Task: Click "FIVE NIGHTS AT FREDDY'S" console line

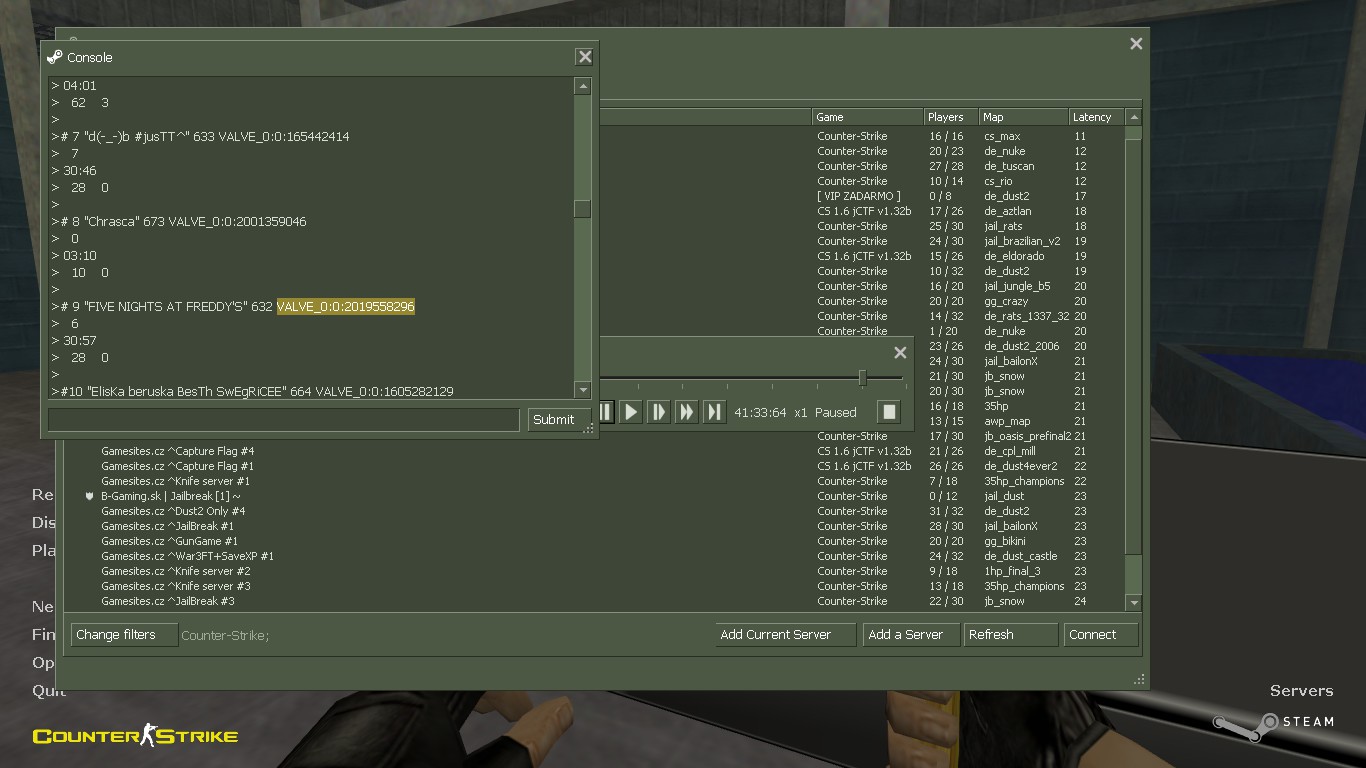Action: [233, 306]
